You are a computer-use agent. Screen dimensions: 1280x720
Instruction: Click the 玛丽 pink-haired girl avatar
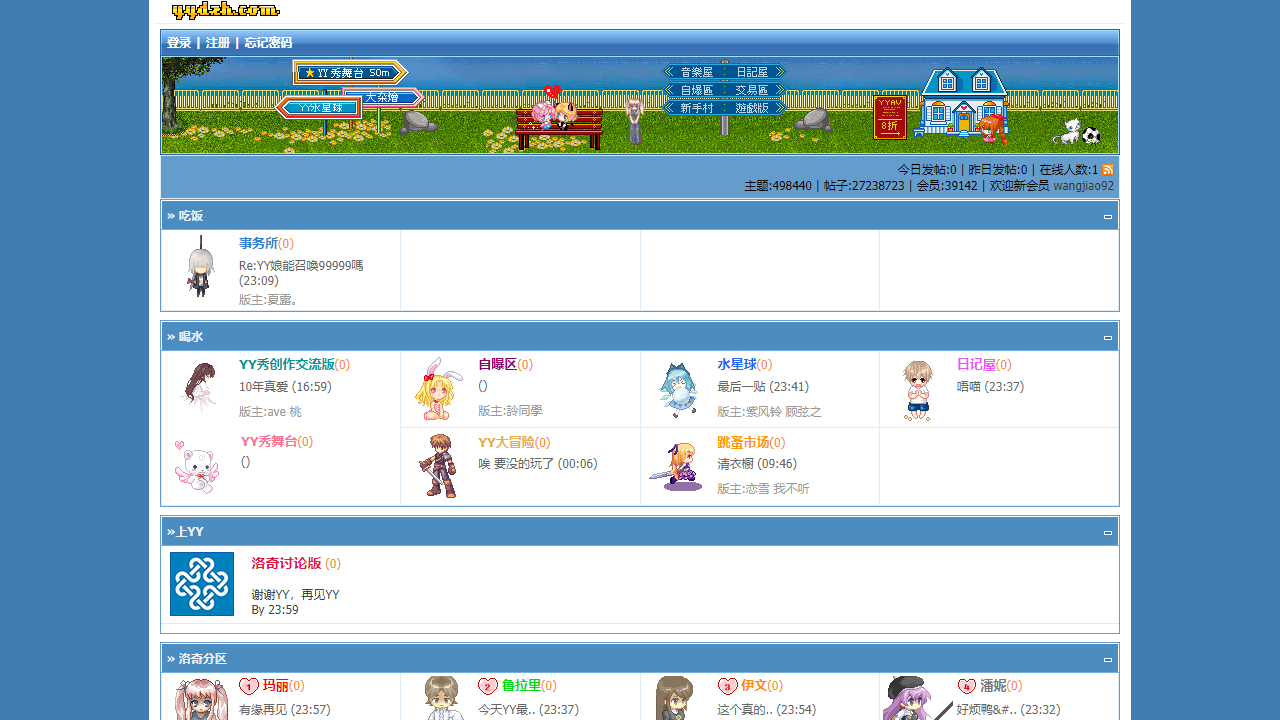pyautogui.click(x=201, y=699)
